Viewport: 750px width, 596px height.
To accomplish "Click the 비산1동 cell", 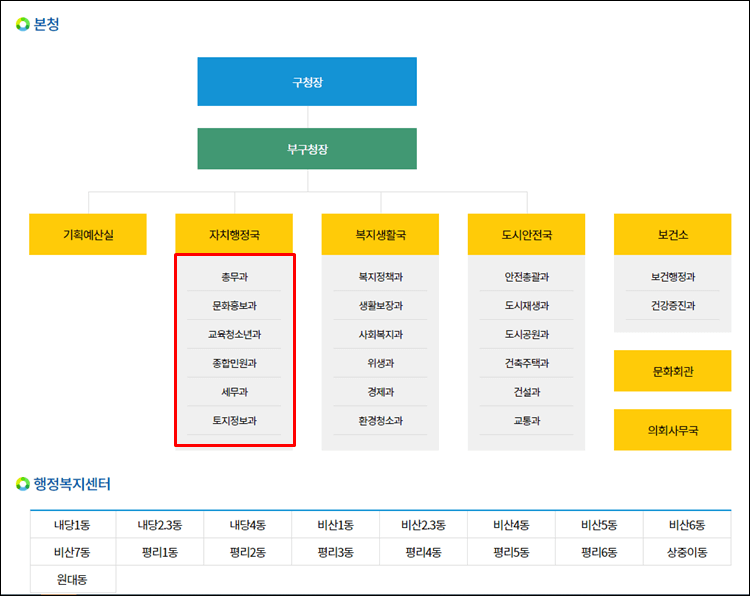I will [x=336, y=525].
